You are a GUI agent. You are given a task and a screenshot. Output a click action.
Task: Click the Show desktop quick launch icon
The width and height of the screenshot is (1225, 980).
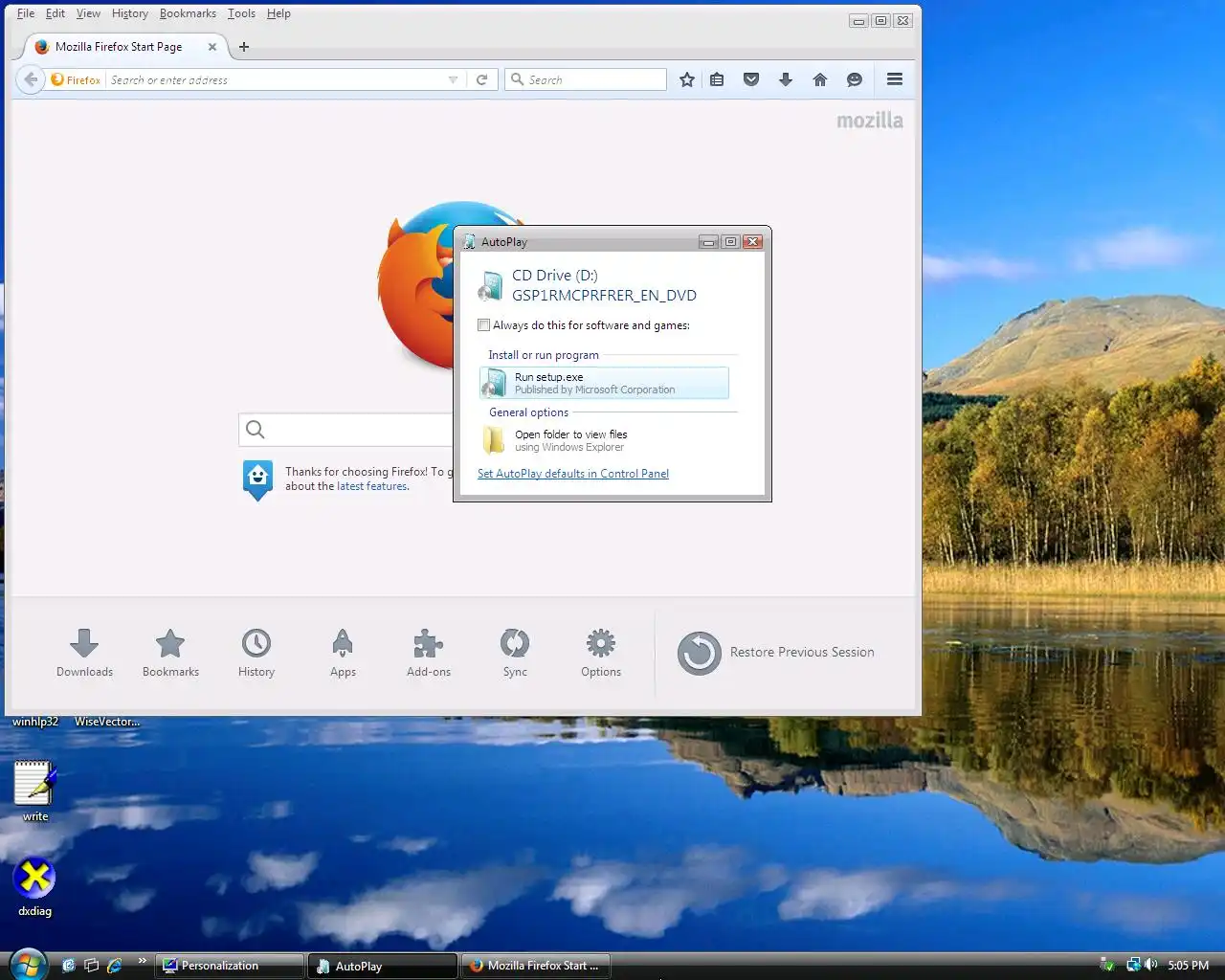pyautogui.click(x=68, y=966)
